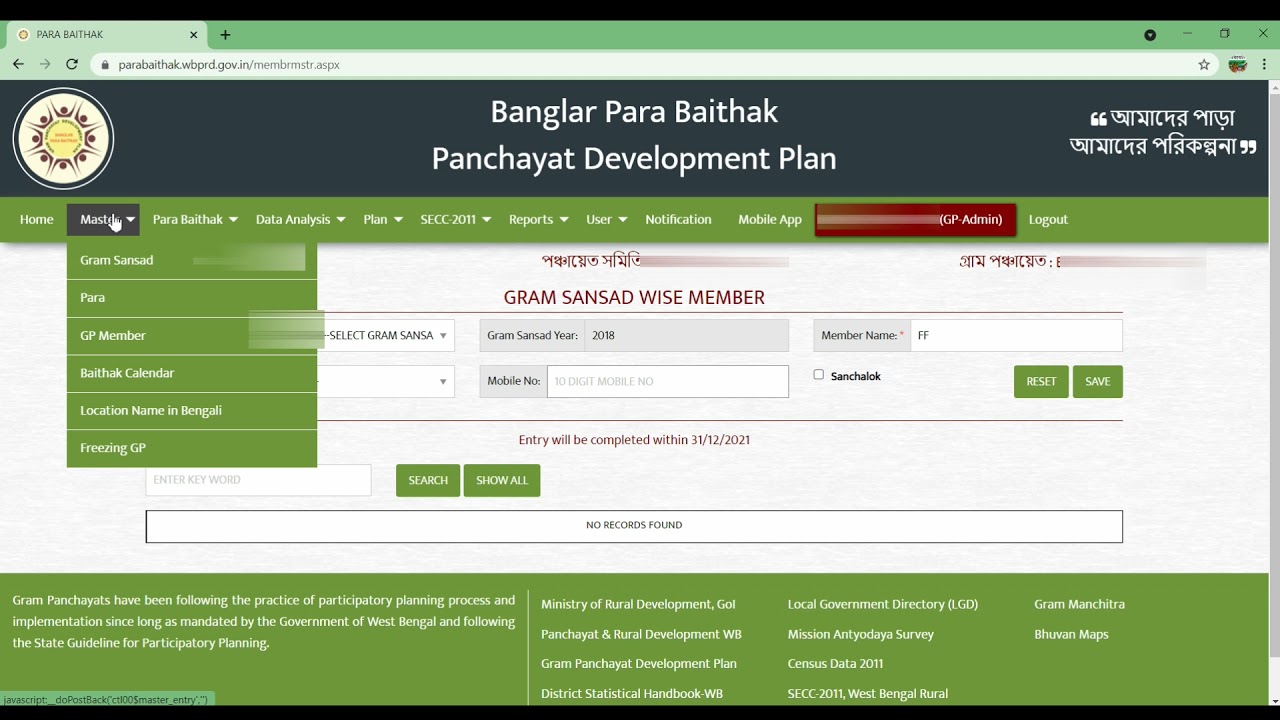This screenshot has width=1280, height=720.
Task: Reload the page with refresh icon
Action: pos(72,64)
